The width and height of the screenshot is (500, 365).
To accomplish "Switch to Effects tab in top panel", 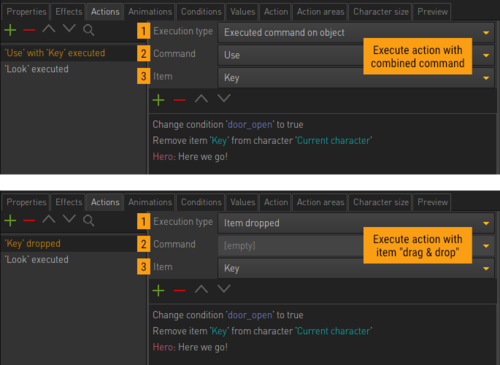I will [x=69, y=12].
